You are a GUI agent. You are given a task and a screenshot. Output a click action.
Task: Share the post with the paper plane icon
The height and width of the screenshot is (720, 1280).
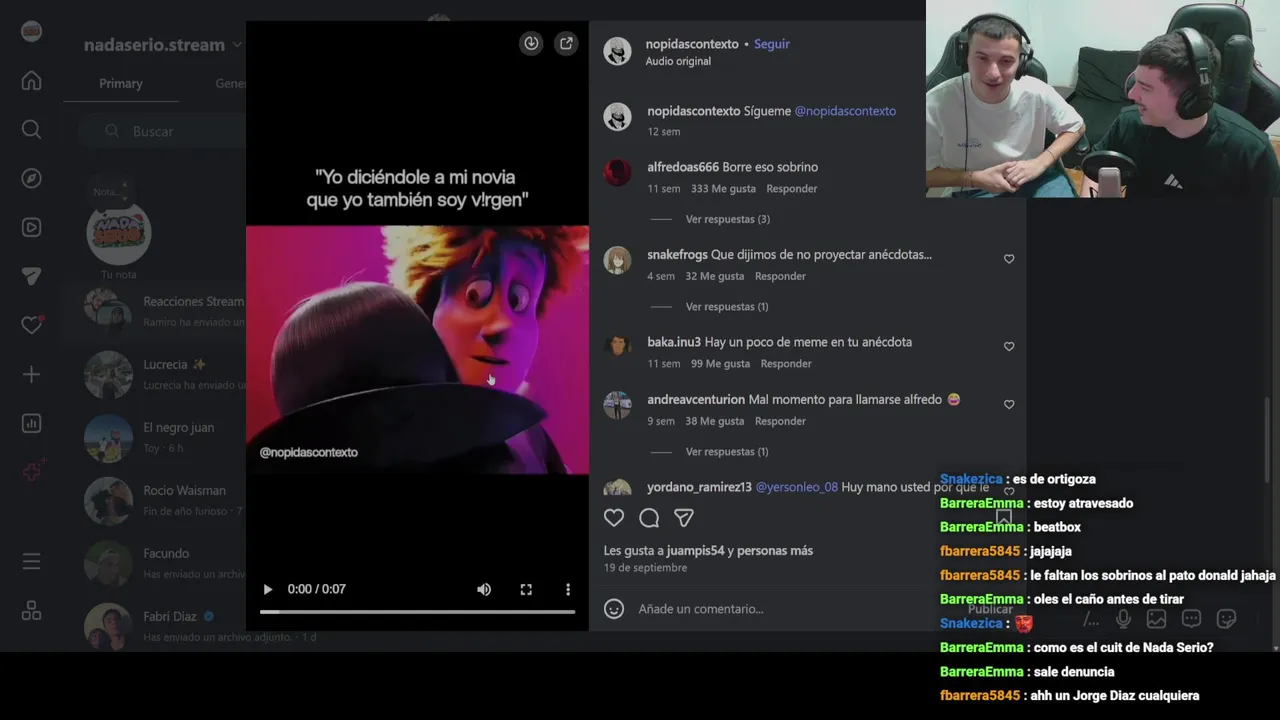684,518
